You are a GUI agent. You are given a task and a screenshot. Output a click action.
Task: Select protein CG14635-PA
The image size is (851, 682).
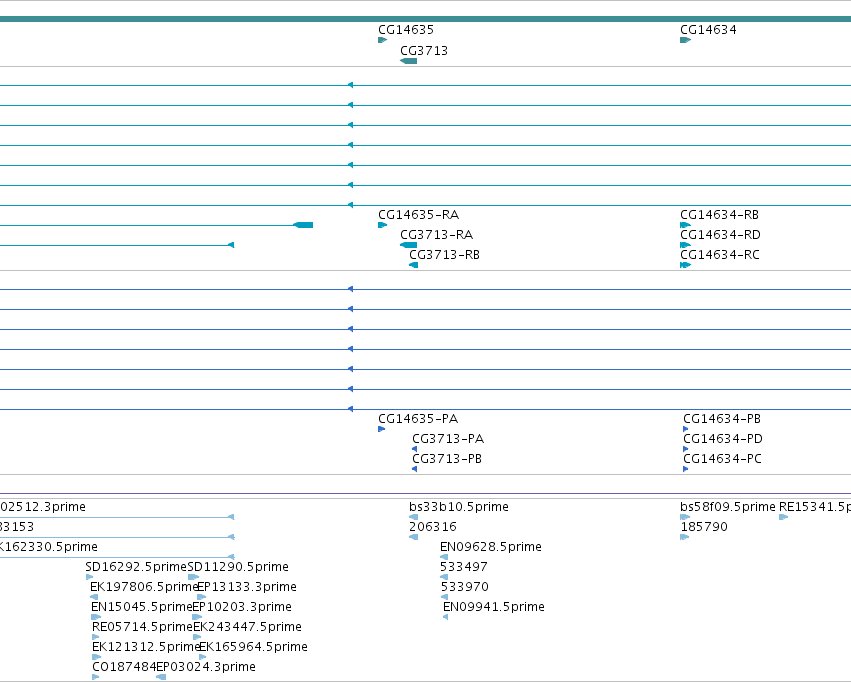coord(418,419)
